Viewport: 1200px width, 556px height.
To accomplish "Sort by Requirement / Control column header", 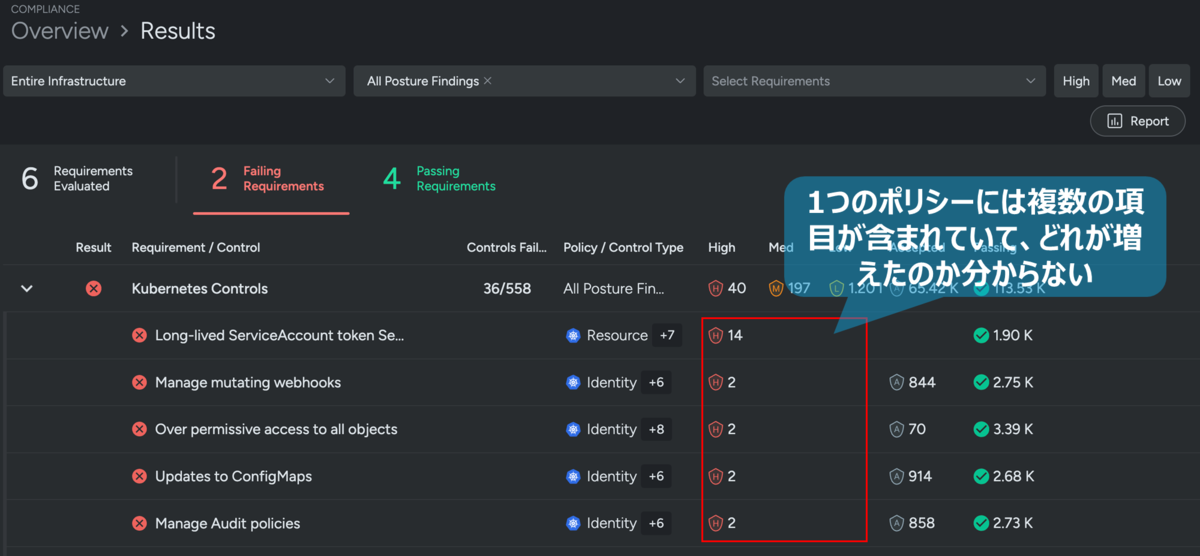I will pyautogui.click(x=196, y=248).
